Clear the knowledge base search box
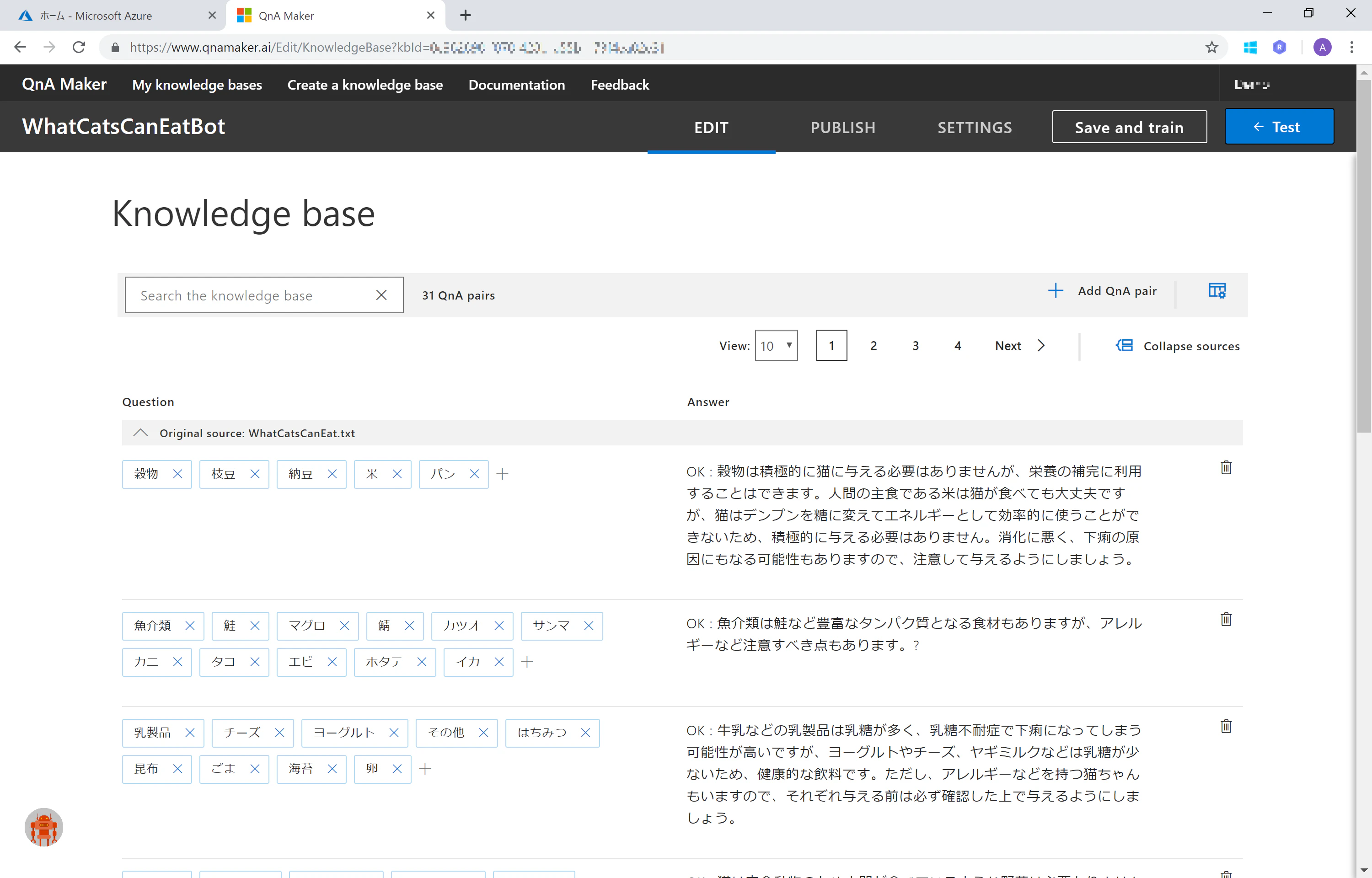 381,295
